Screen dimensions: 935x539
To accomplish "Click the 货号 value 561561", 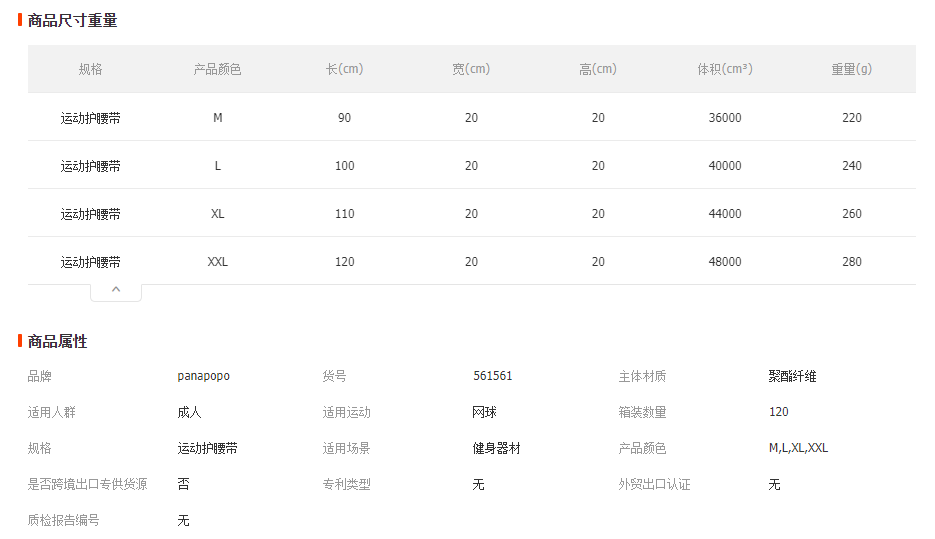I will (x=493, y=376).
